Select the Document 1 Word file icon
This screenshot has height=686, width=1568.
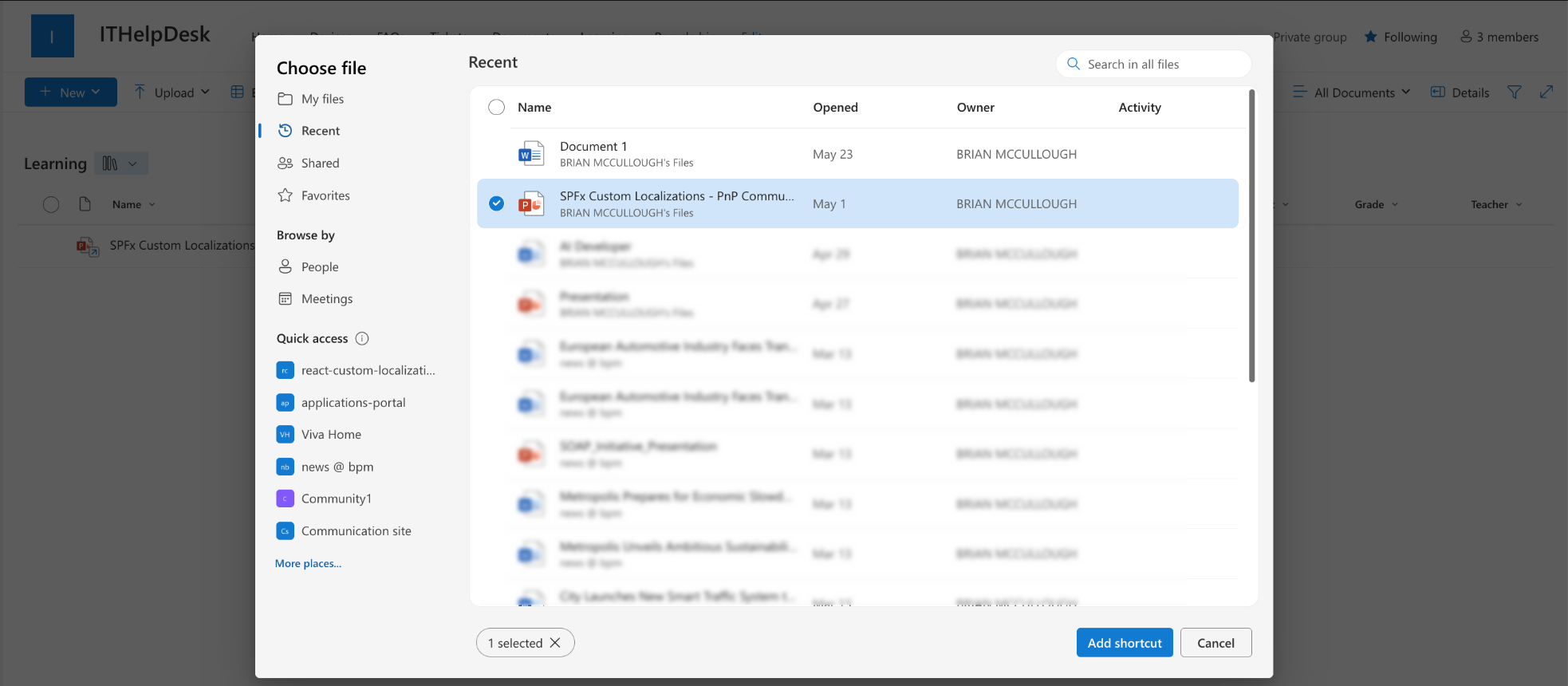pos(531,154)
